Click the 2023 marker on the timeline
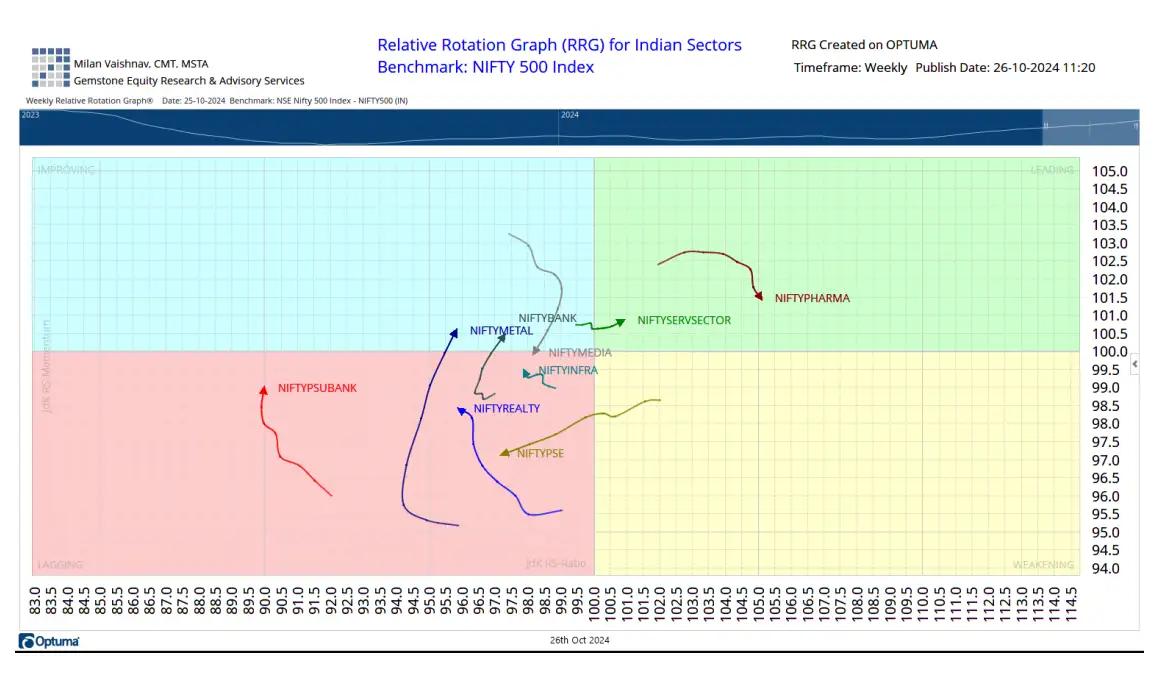This screenshot has height=676, width=1162. (x=31, y=115)
